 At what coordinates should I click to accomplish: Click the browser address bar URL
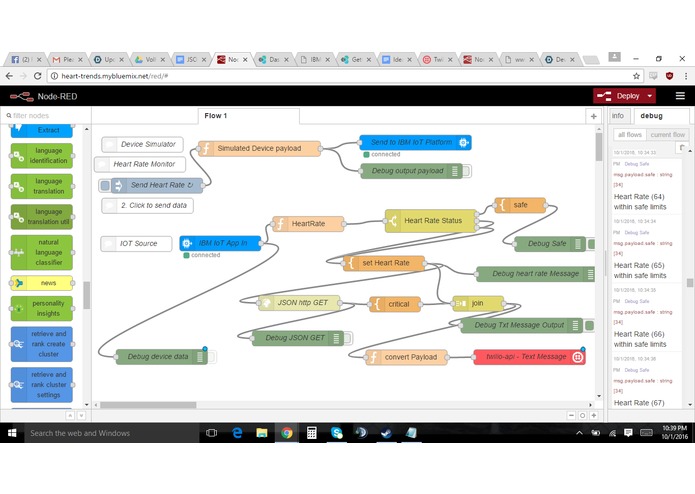click(114, 76)
